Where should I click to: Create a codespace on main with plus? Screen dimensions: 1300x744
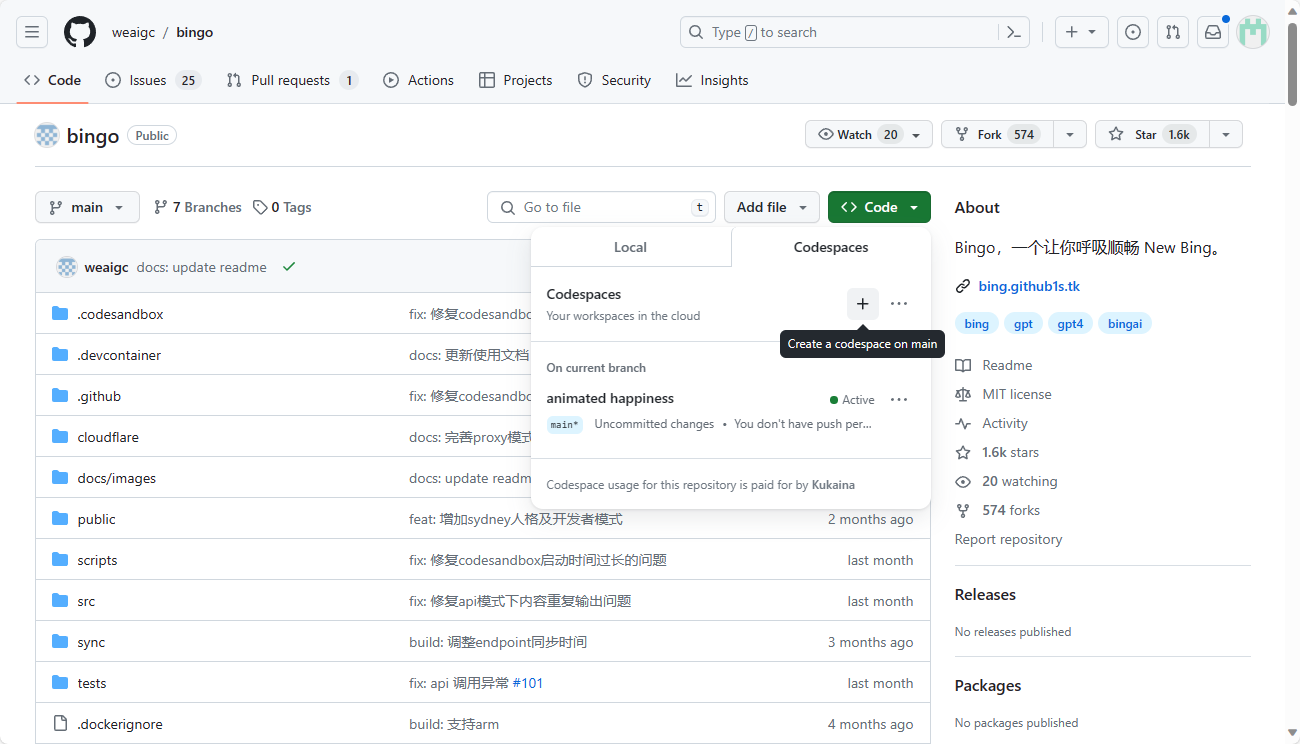(863, 303)
